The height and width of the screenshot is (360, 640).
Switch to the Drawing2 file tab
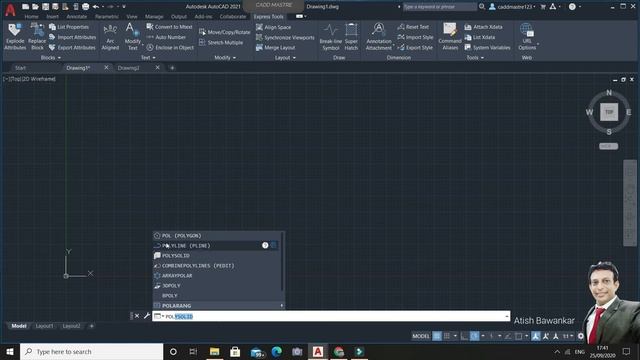129,68
